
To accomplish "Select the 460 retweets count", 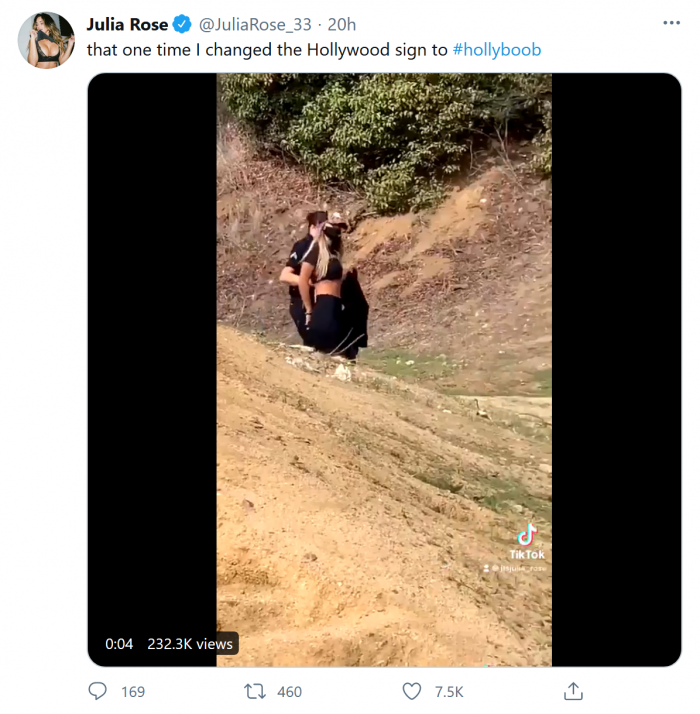I will (x=289, y=691).
